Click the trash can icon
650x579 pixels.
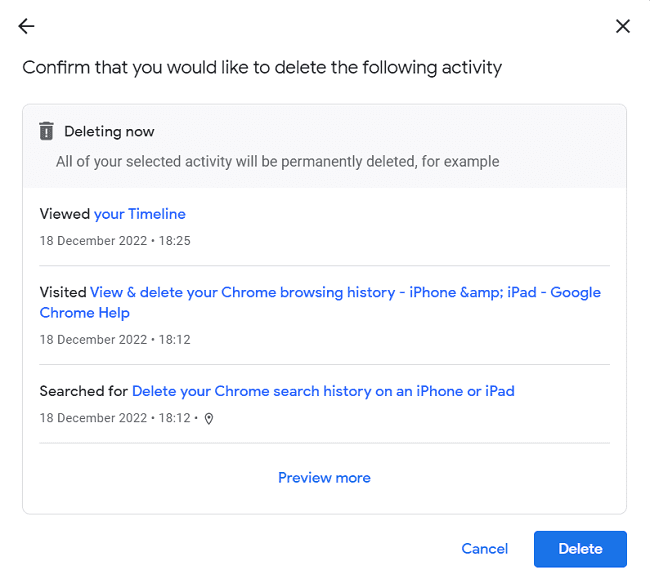coord(46,131)
